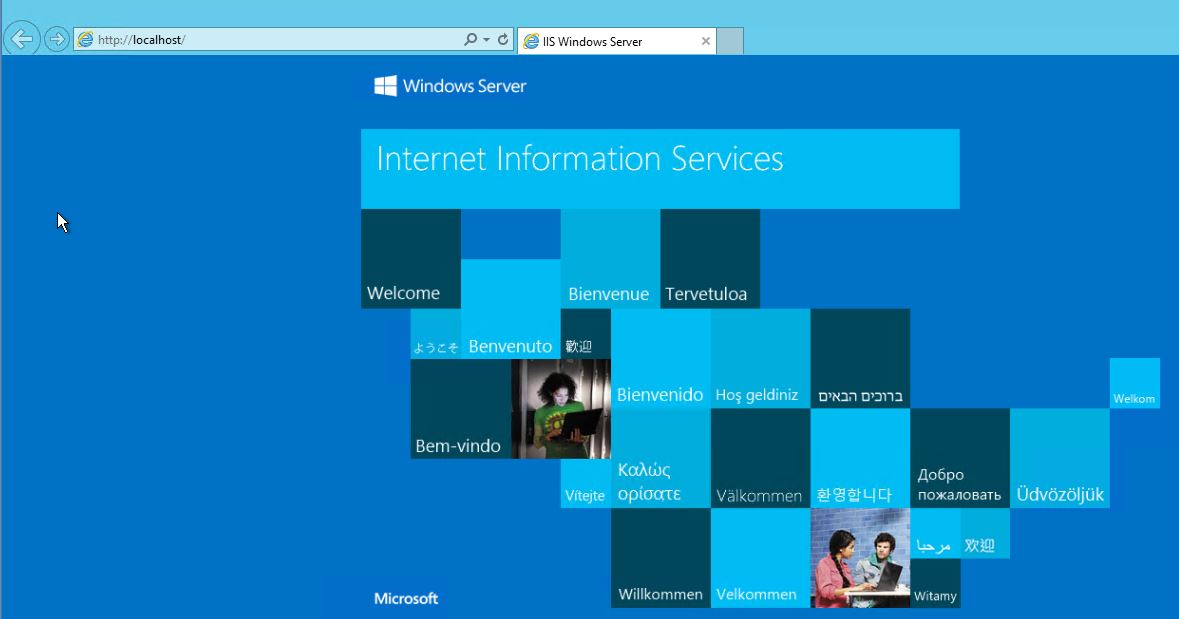Click the Добро пожаловать tile
Viewport: 1179px width, 619px height.
pos(960,458)
